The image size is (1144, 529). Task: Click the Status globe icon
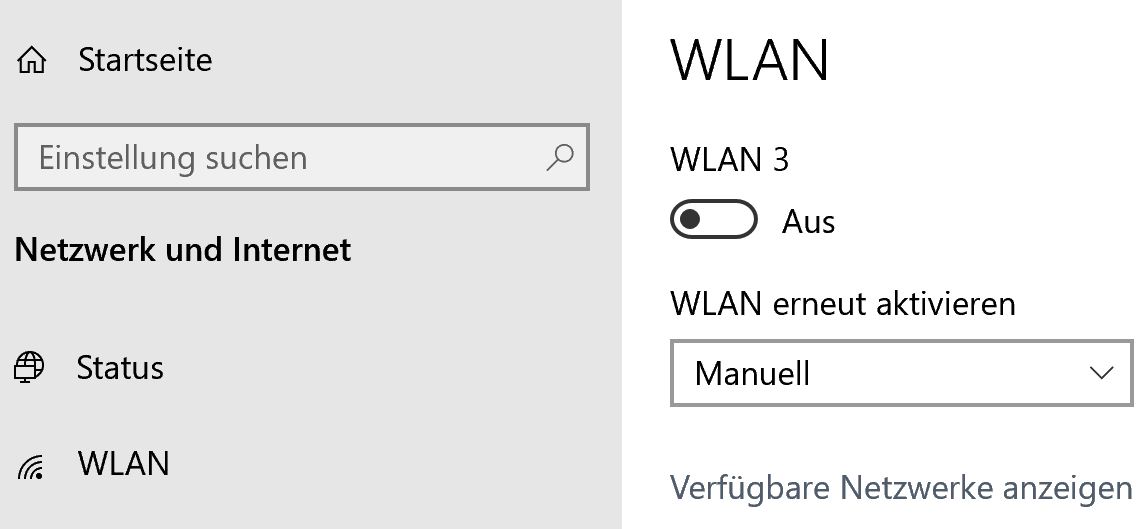[x=29, y=367]
